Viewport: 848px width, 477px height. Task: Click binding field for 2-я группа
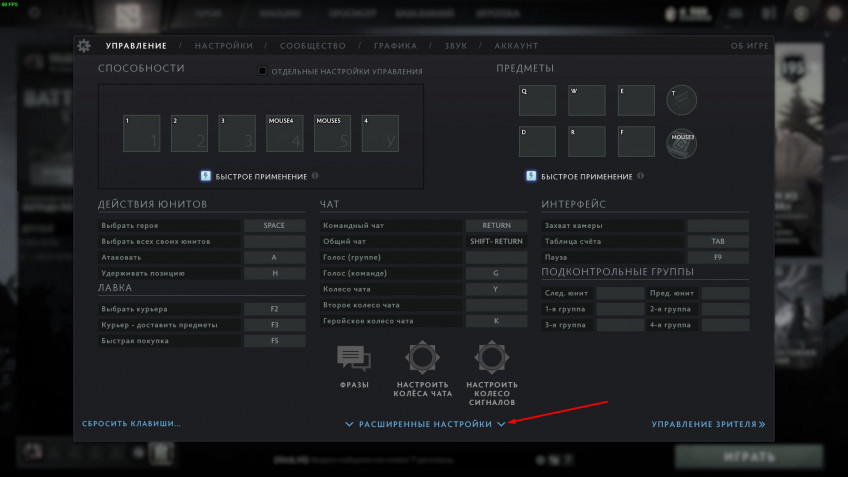coord(725,309)
